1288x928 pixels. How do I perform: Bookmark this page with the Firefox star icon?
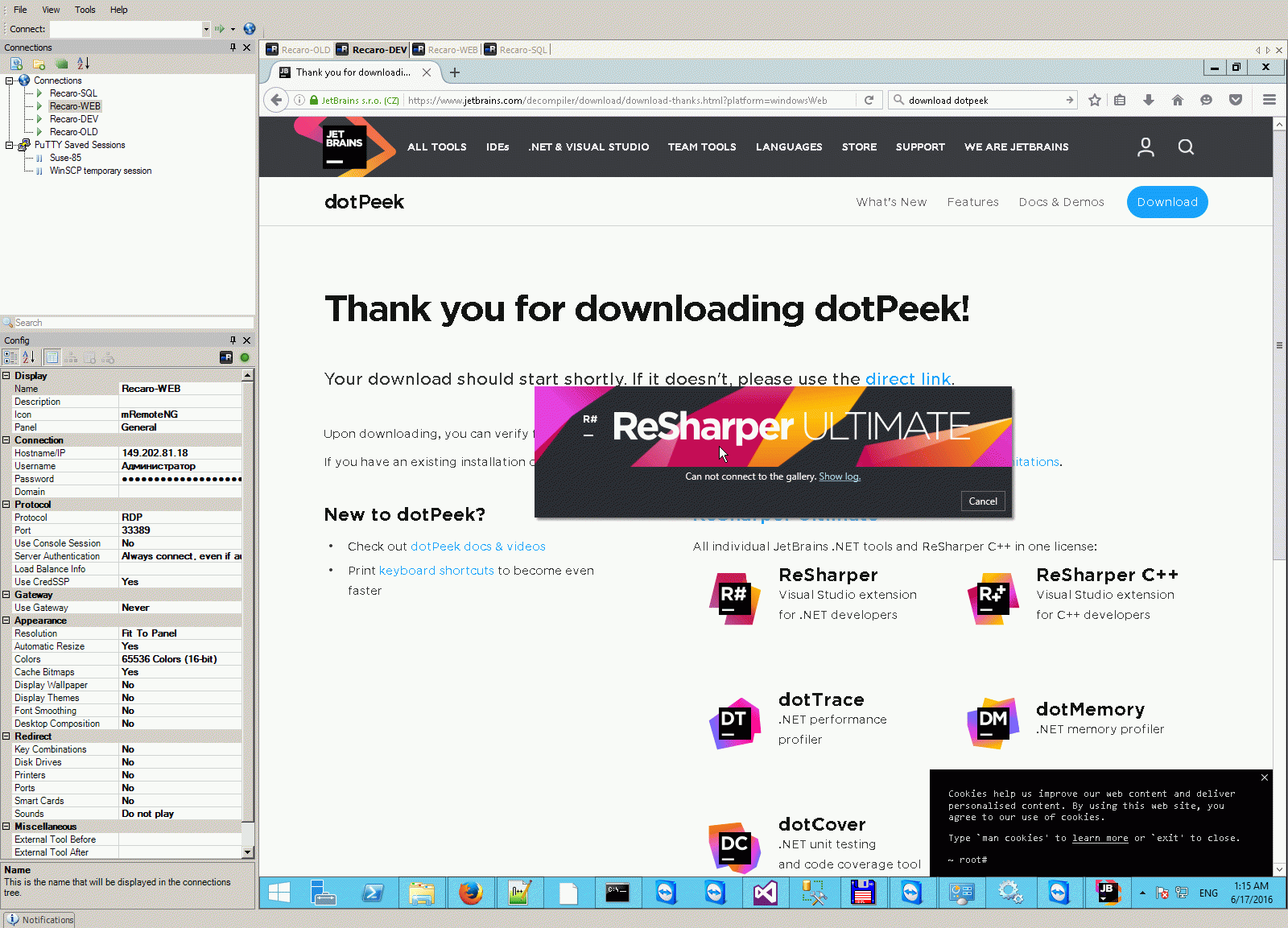pos(1095,101)
